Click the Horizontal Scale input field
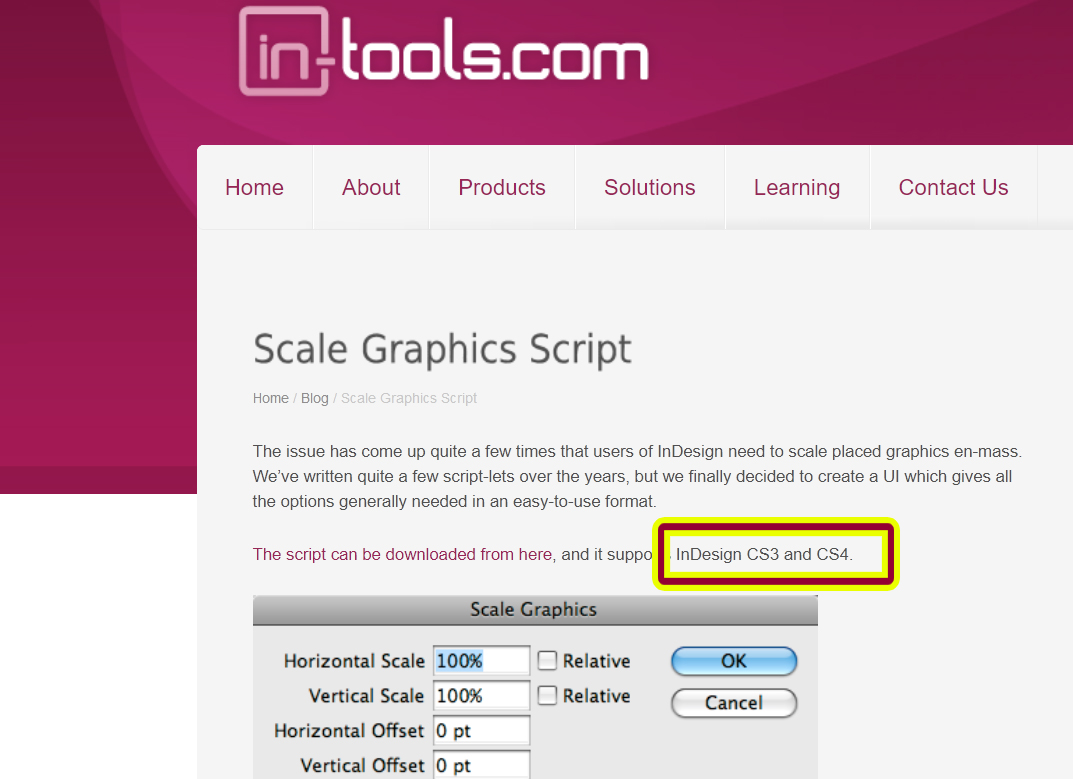The height and width of the screenshot is (779, 1073). [x=481, y=661]
